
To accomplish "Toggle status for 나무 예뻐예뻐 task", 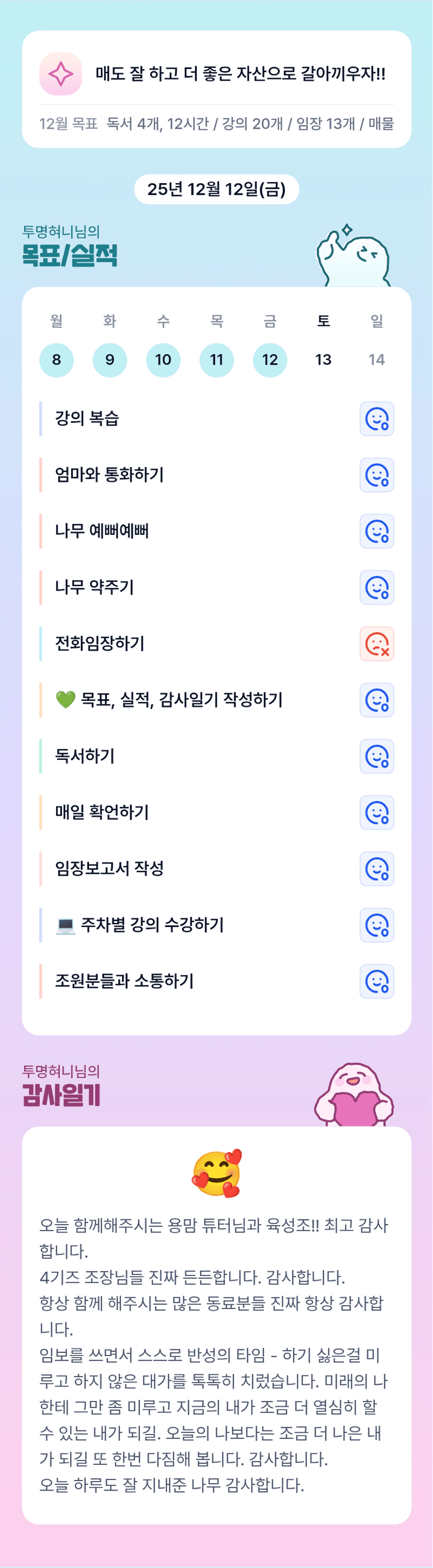I will point(376,531).
